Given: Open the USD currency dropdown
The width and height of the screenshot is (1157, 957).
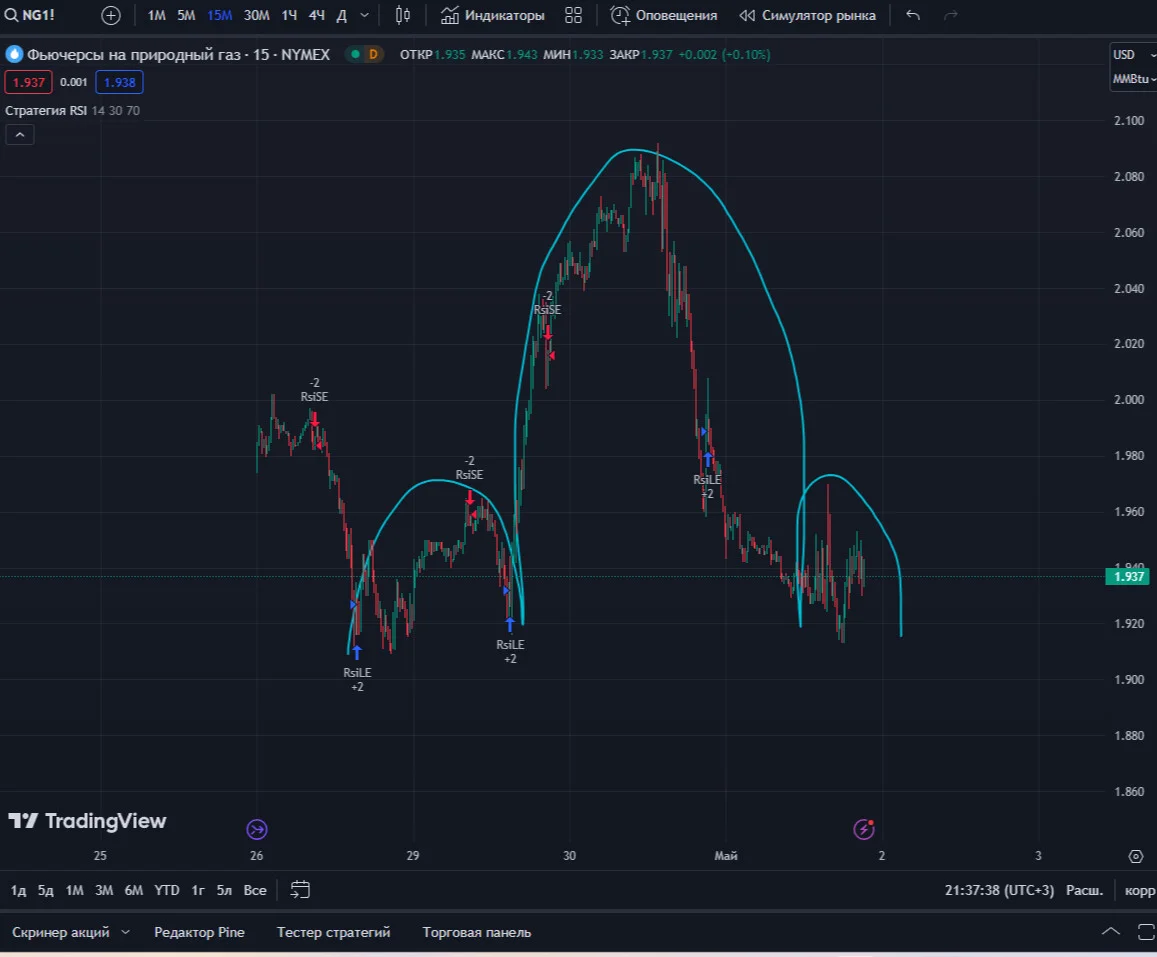Looking at the screenshot, I should point(1133,55).
